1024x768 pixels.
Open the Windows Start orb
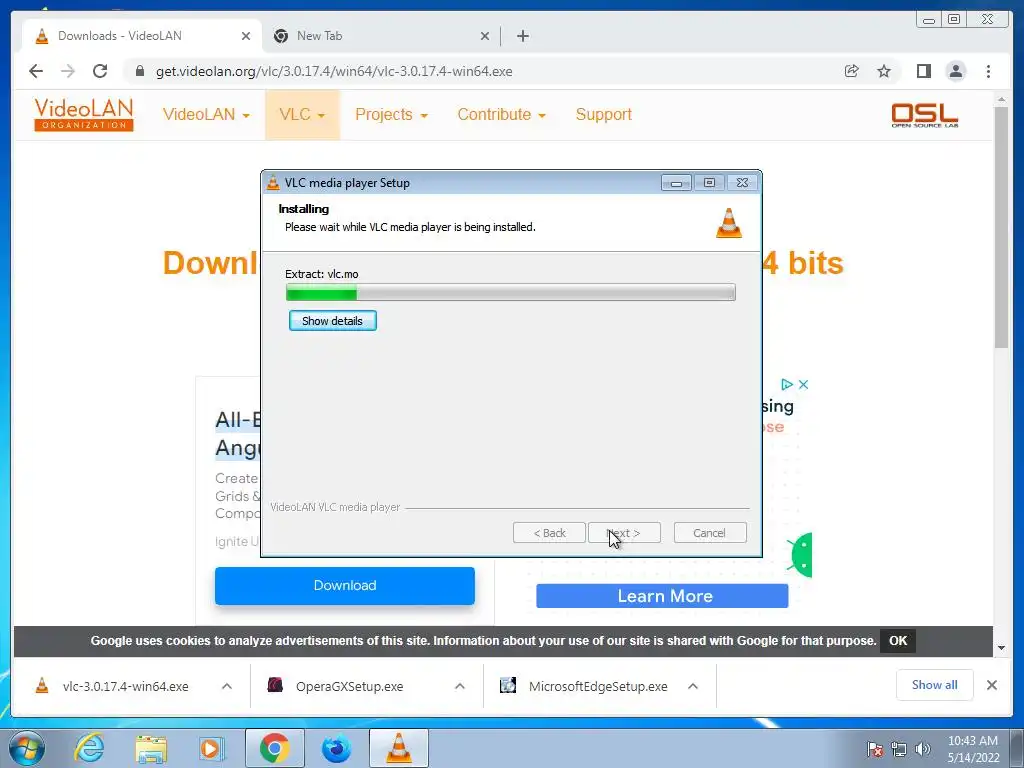(x=27, y=748)
